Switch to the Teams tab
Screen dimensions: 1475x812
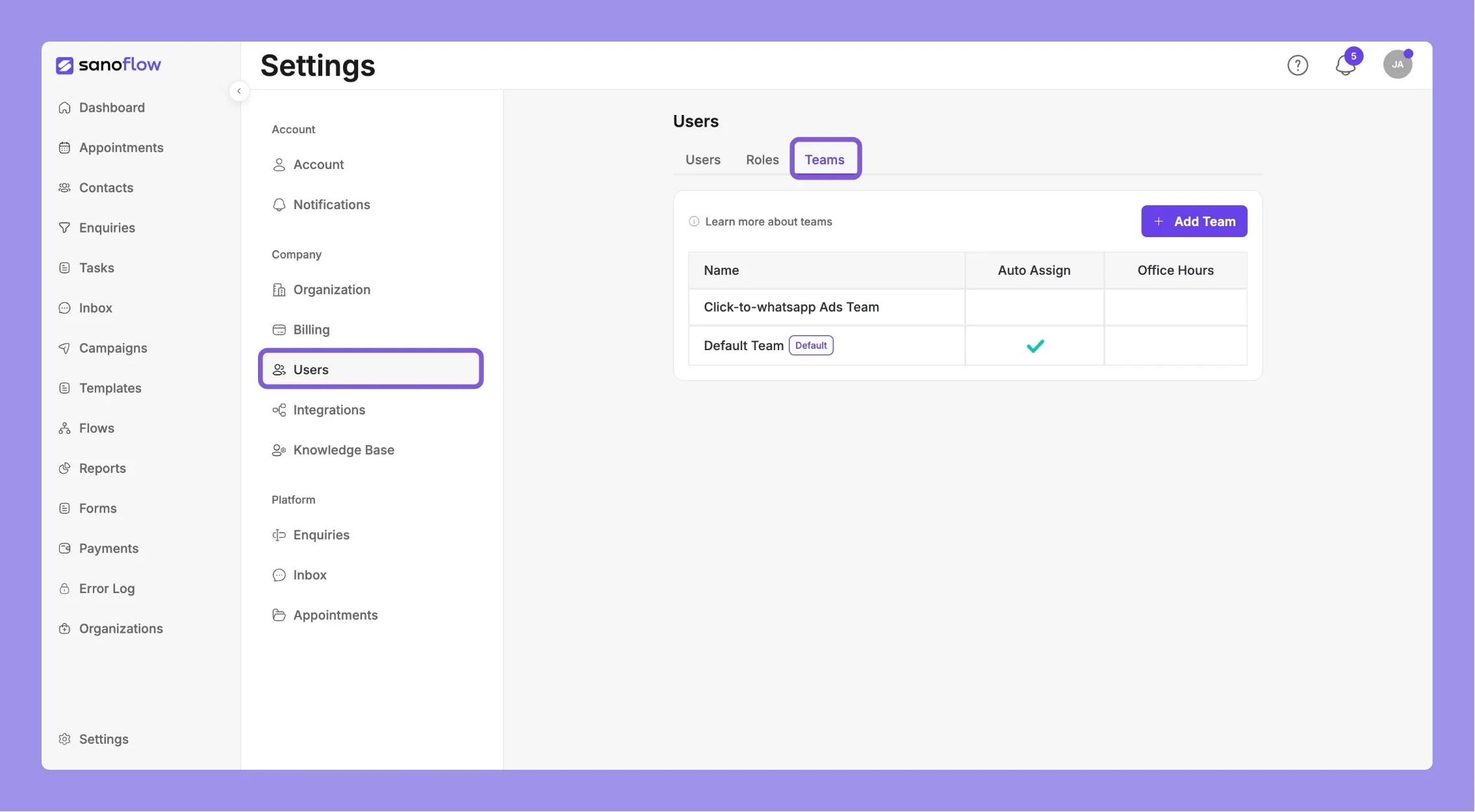click(x=825, y=159)
